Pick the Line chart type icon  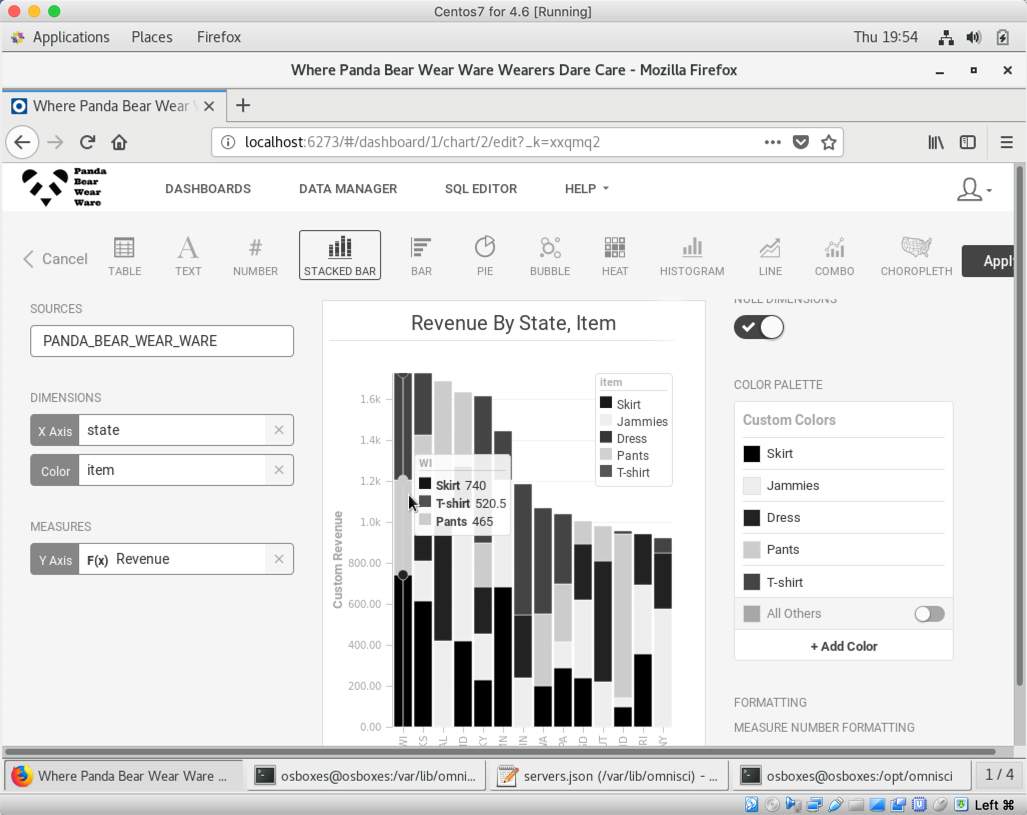(770, 255)
